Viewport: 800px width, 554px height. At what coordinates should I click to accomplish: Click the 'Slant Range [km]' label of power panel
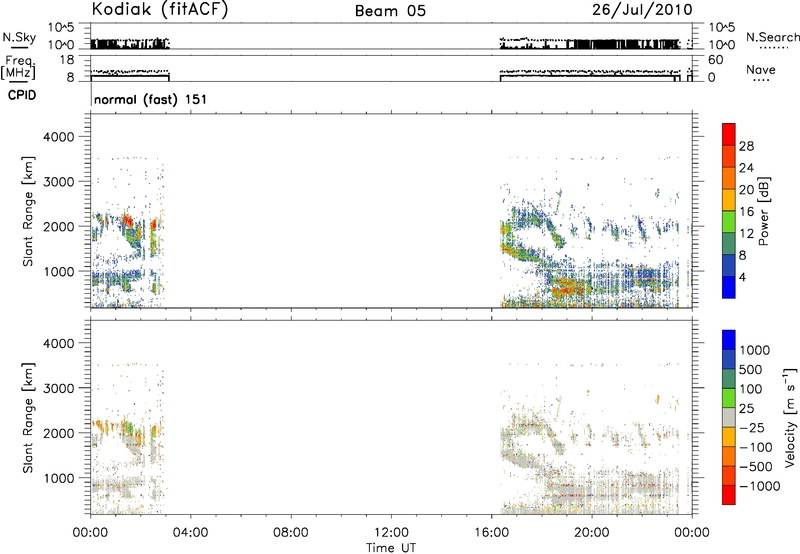pos(28,211)
